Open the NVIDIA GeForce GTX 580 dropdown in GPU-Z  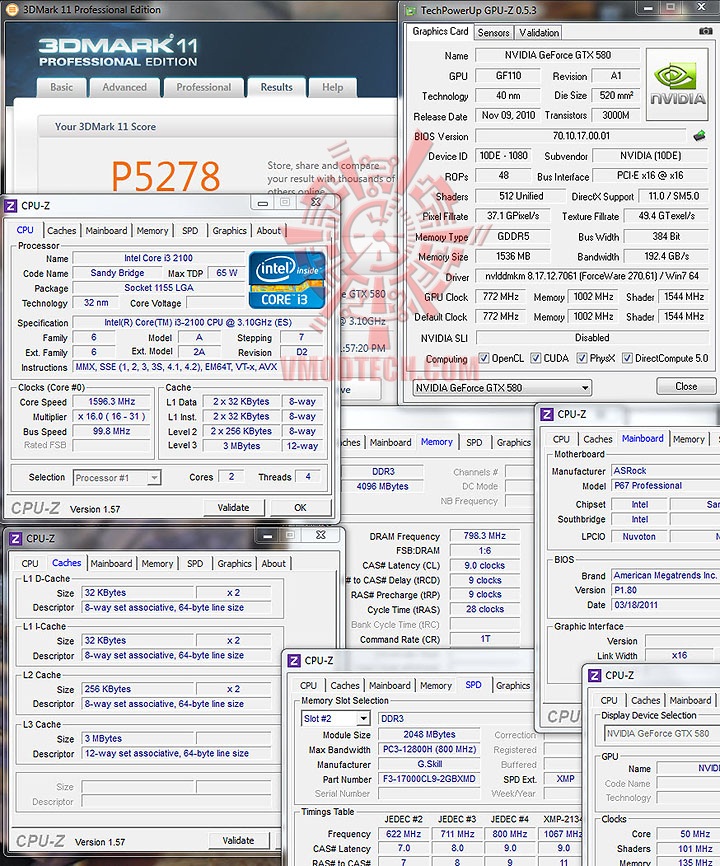[502, 388]
